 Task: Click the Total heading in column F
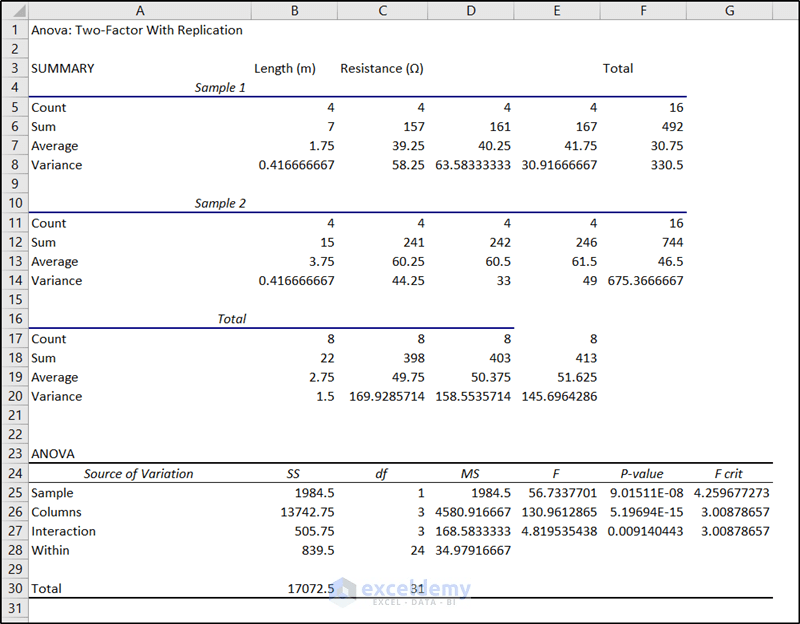pos(618,68)
